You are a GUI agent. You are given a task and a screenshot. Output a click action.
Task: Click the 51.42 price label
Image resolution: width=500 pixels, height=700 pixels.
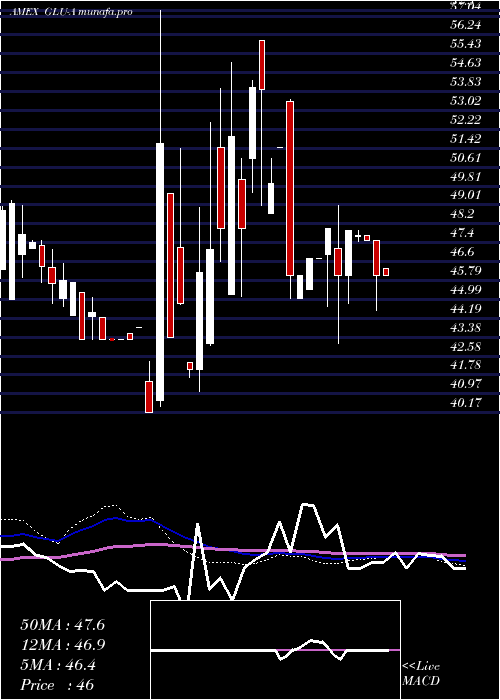[x=465, y=139]
